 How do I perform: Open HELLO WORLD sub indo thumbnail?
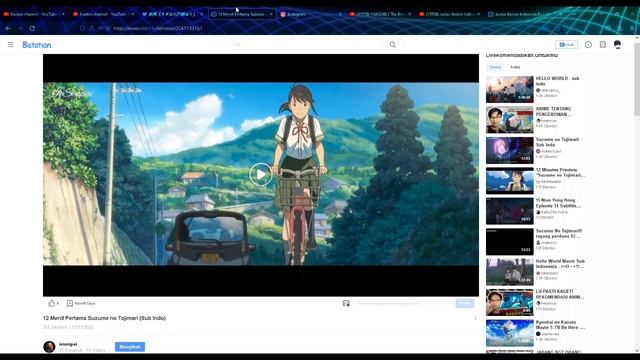coord(510,89)
